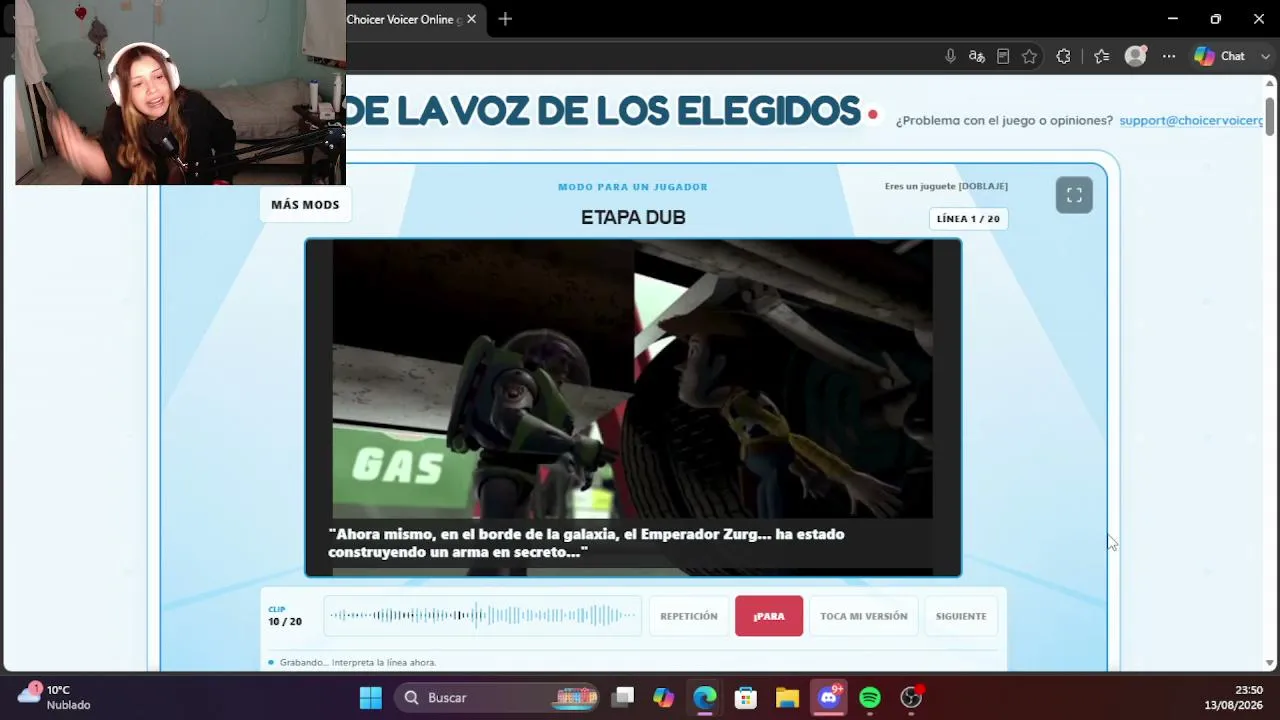The width and height of the screenshot is (1280, 720).
Task: Toggle fullscreen for the dubbing stage
Action: coord(1074,195)
